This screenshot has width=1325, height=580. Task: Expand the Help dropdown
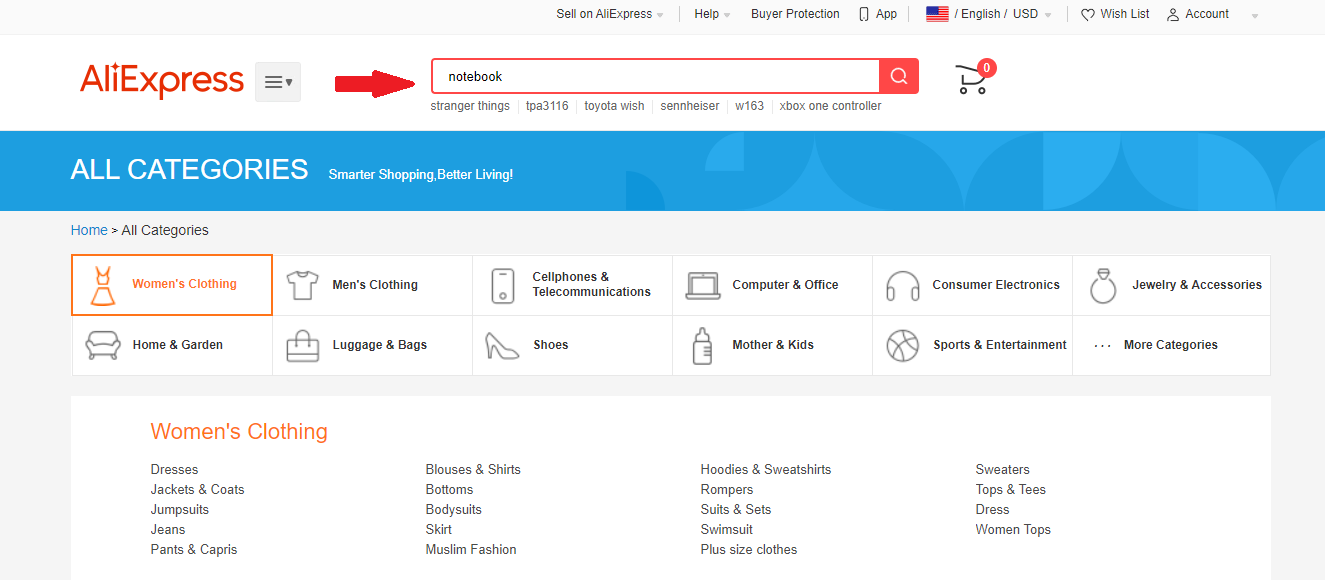coord(713,14)
